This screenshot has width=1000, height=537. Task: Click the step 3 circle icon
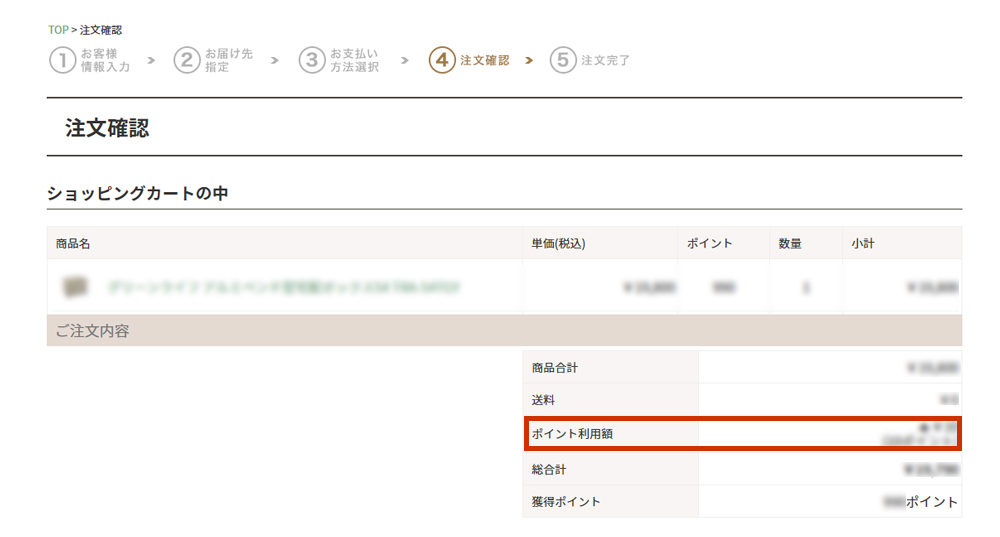pyautogui.click(x=312, y=60)
